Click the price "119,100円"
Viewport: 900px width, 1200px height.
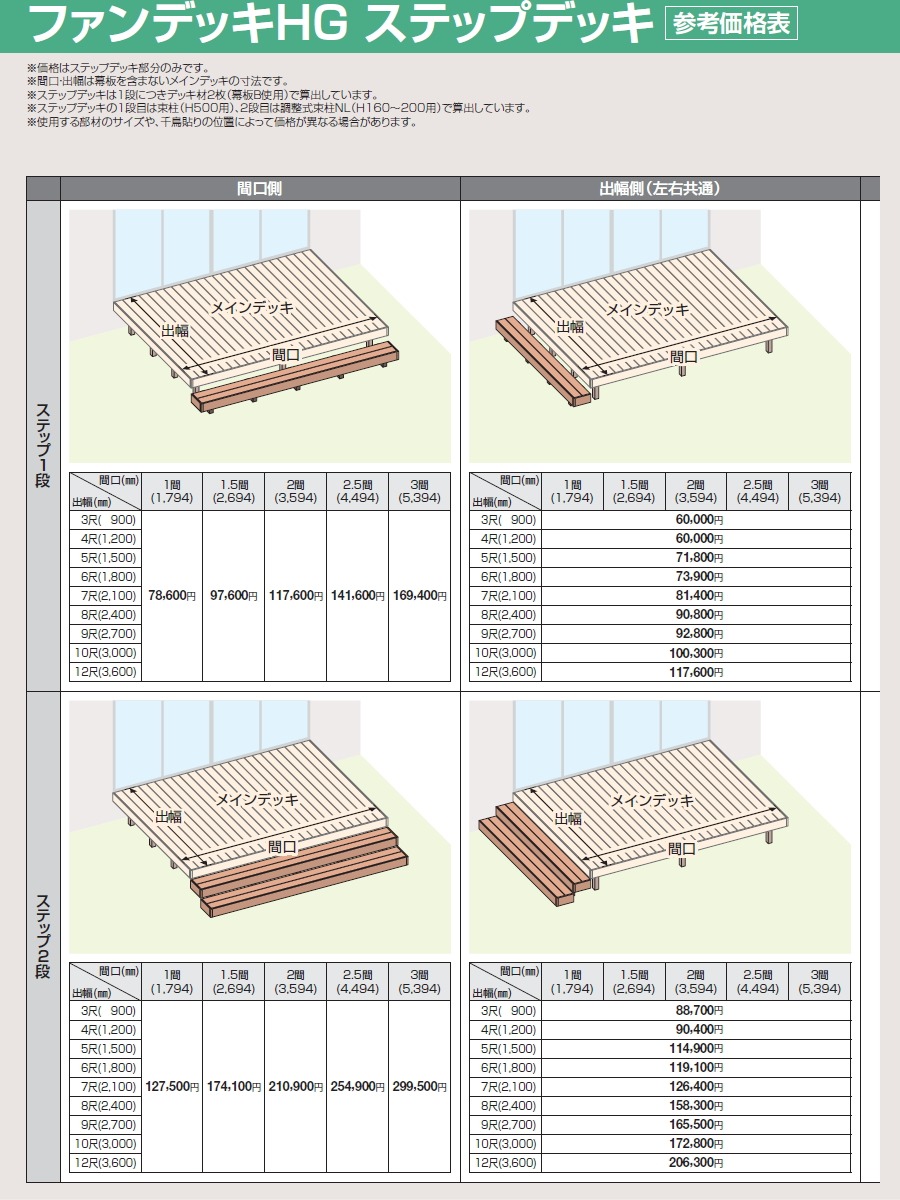click(695, 1068)
